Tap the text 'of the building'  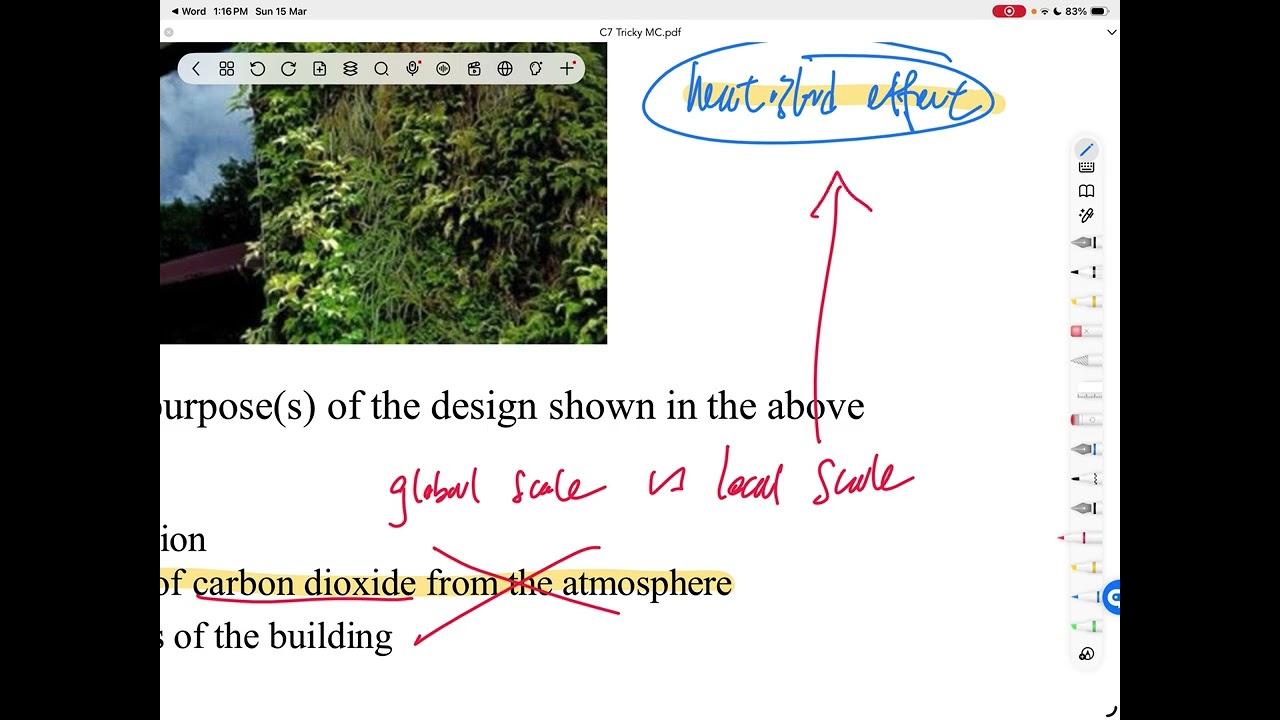pos(283,636)
